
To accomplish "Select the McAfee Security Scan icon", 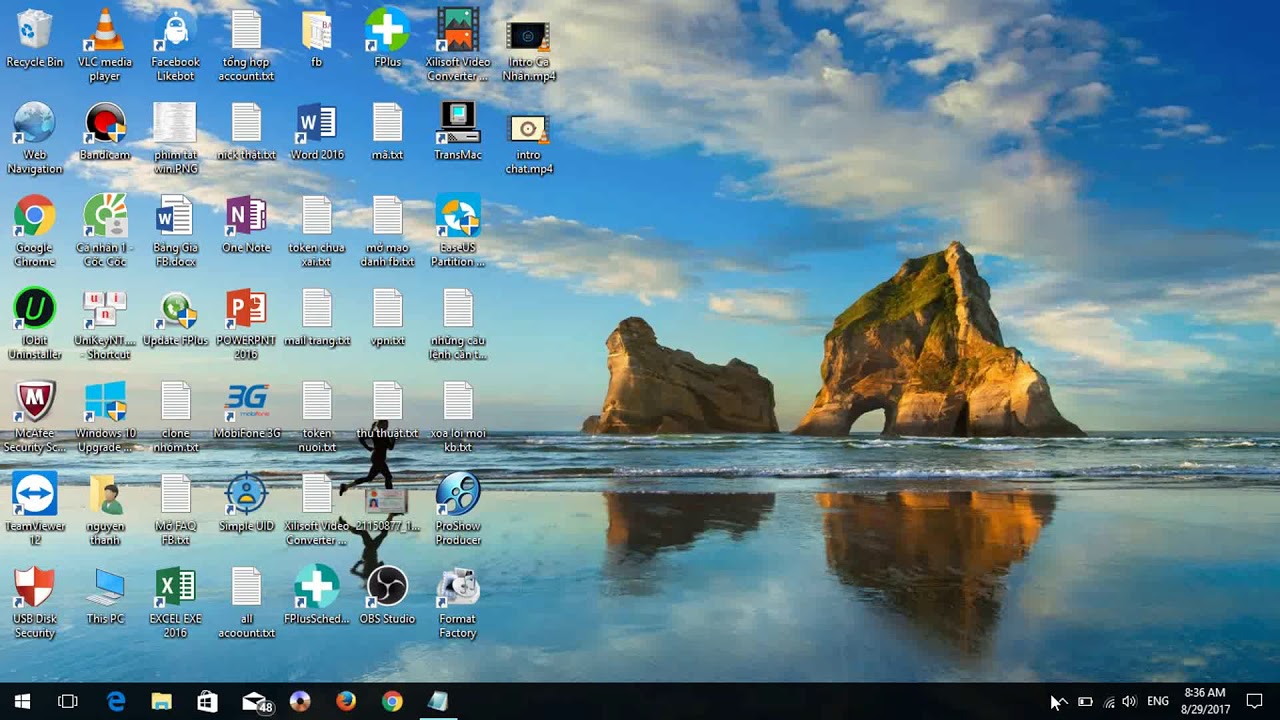I will tap(34, 417).
